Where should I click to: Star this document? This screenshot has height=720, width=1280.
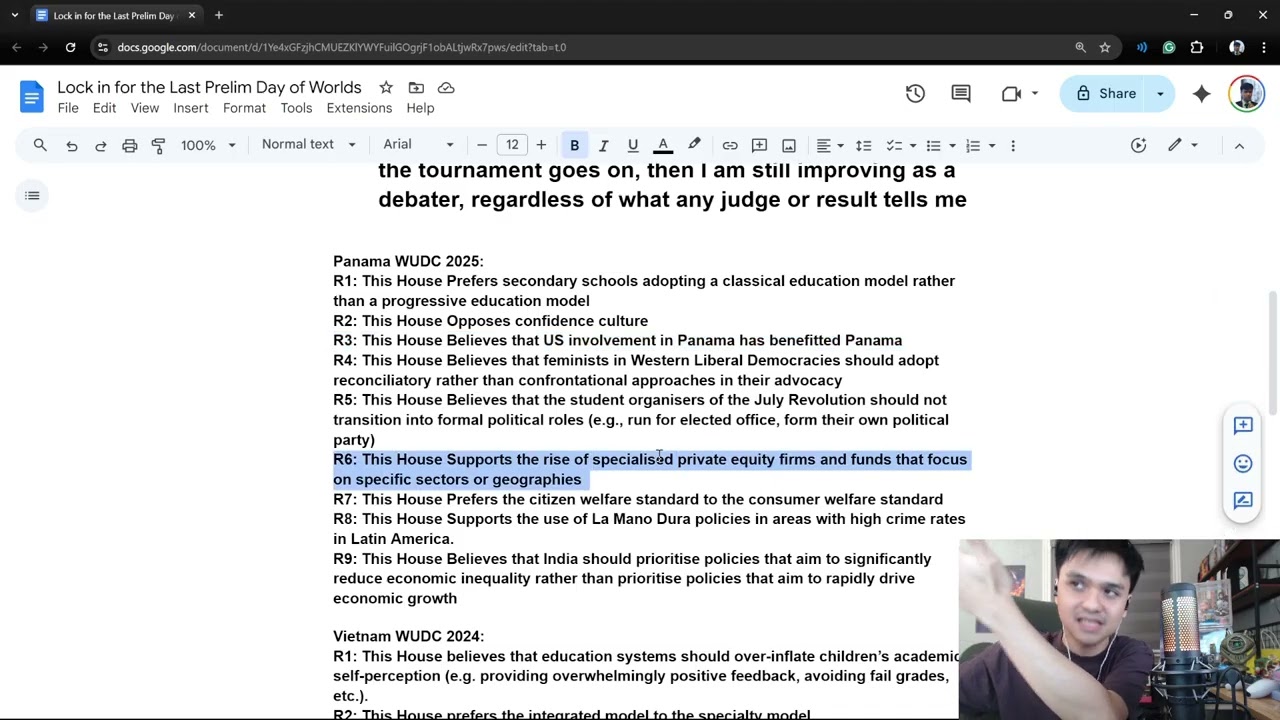point(385,88)
